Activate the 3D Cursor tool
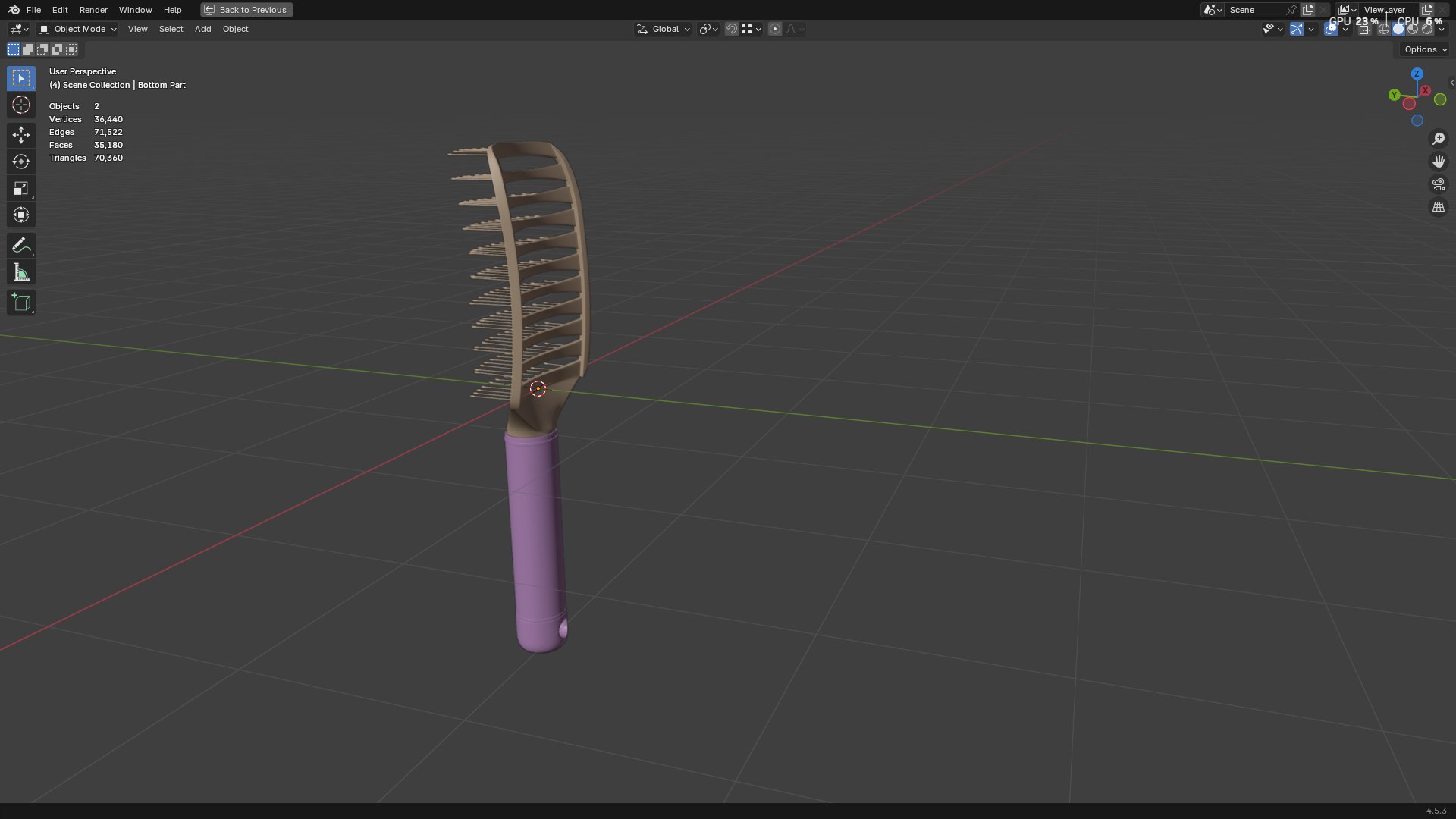The height and width of the screenshot is (819, 1456). tap(20, 105)
